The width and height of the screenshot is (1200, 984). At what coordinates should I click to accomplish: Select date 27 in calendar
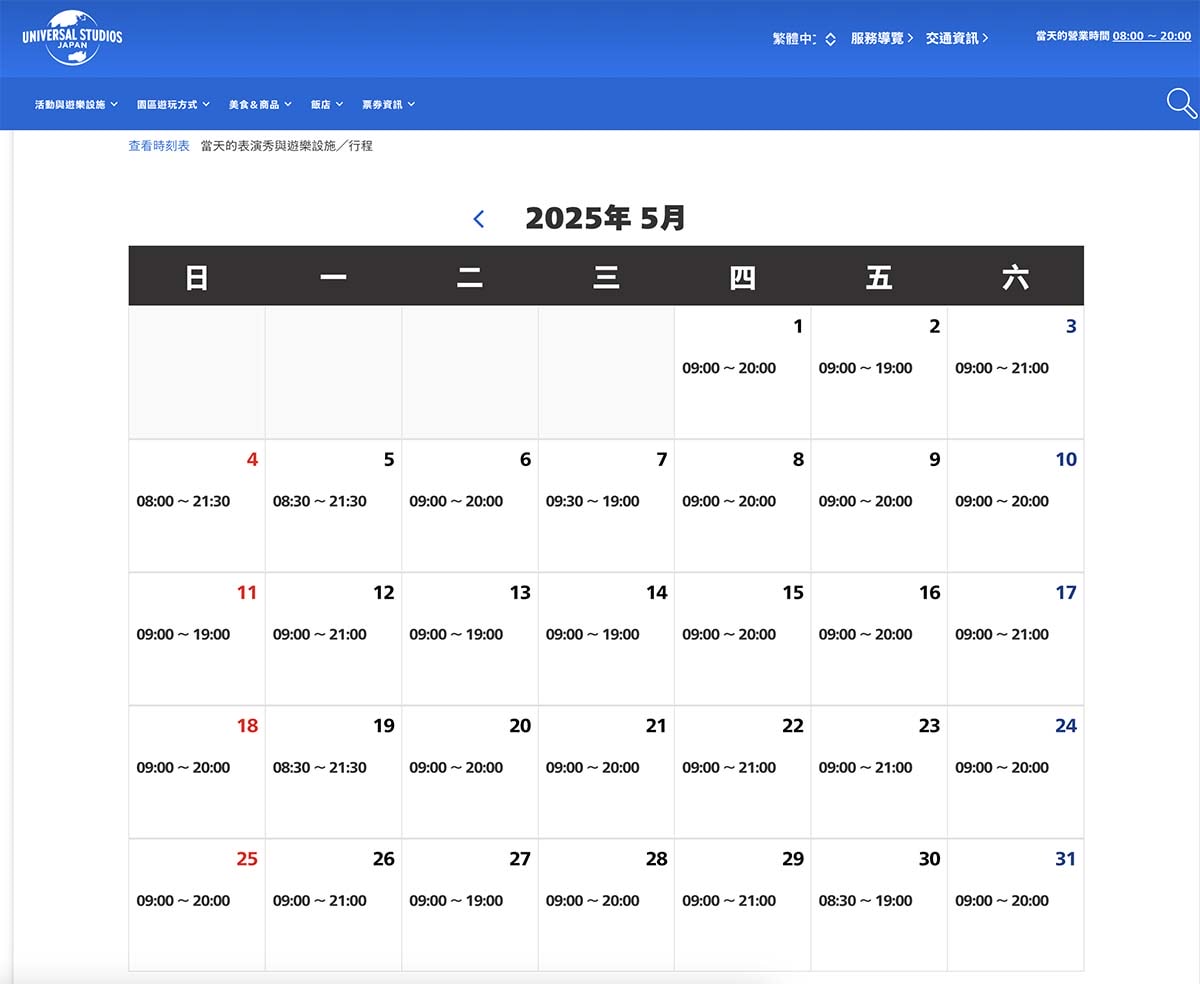[x=470, y=904]
